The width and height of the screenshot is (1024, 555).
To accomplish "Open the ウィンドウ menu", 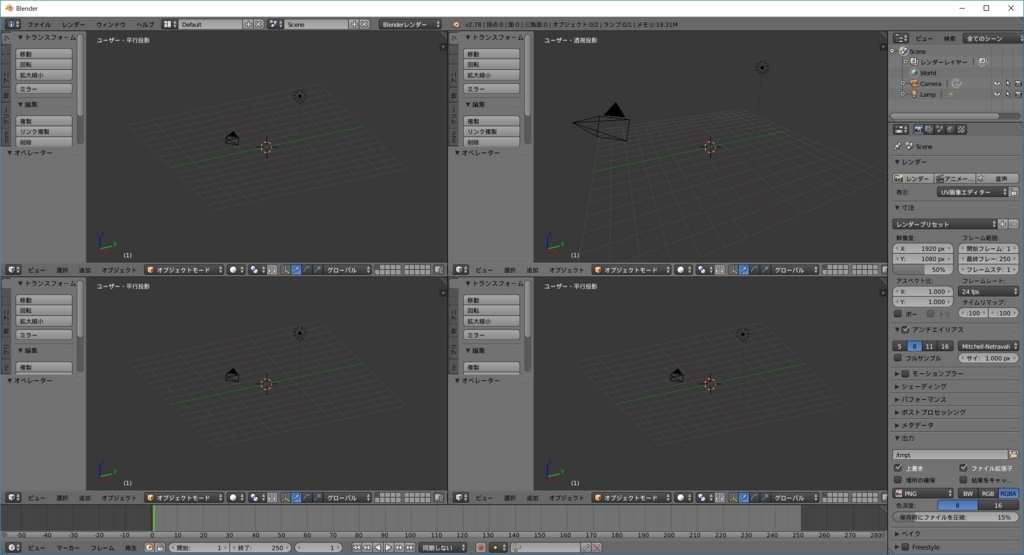I will pos(111,24).
